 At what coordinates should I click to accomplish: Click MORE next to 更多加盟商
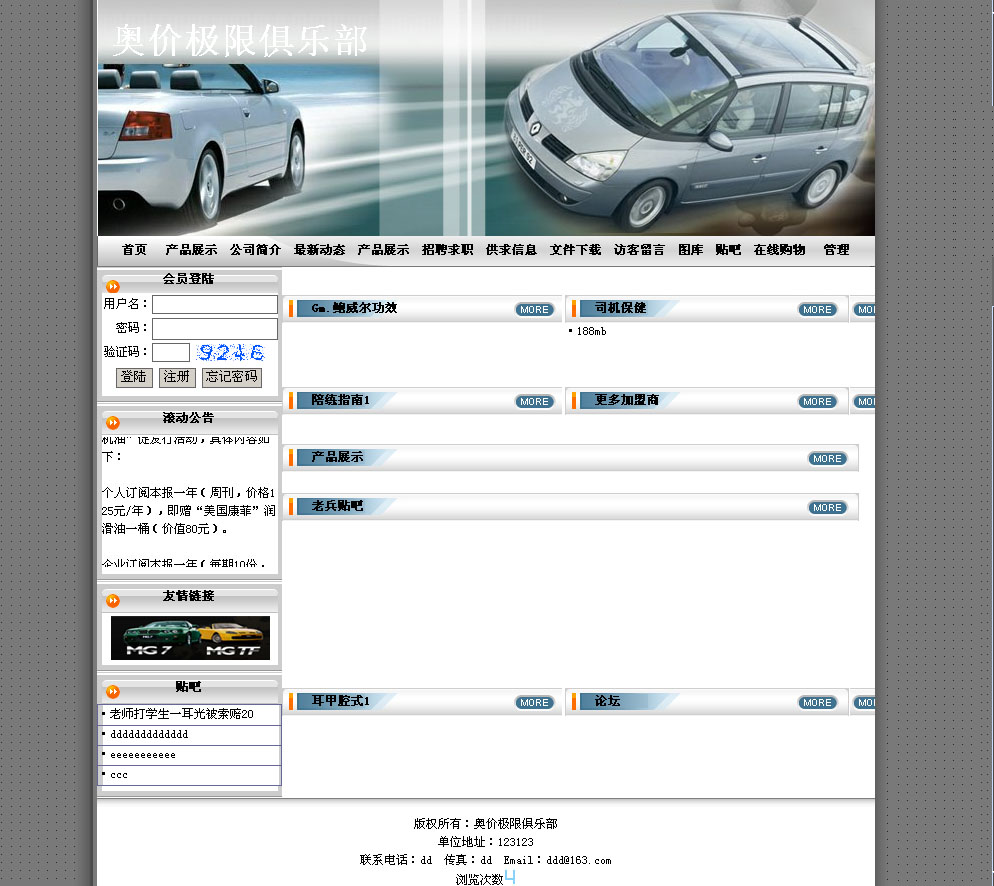pyautogui.click(x=817, y=402)
